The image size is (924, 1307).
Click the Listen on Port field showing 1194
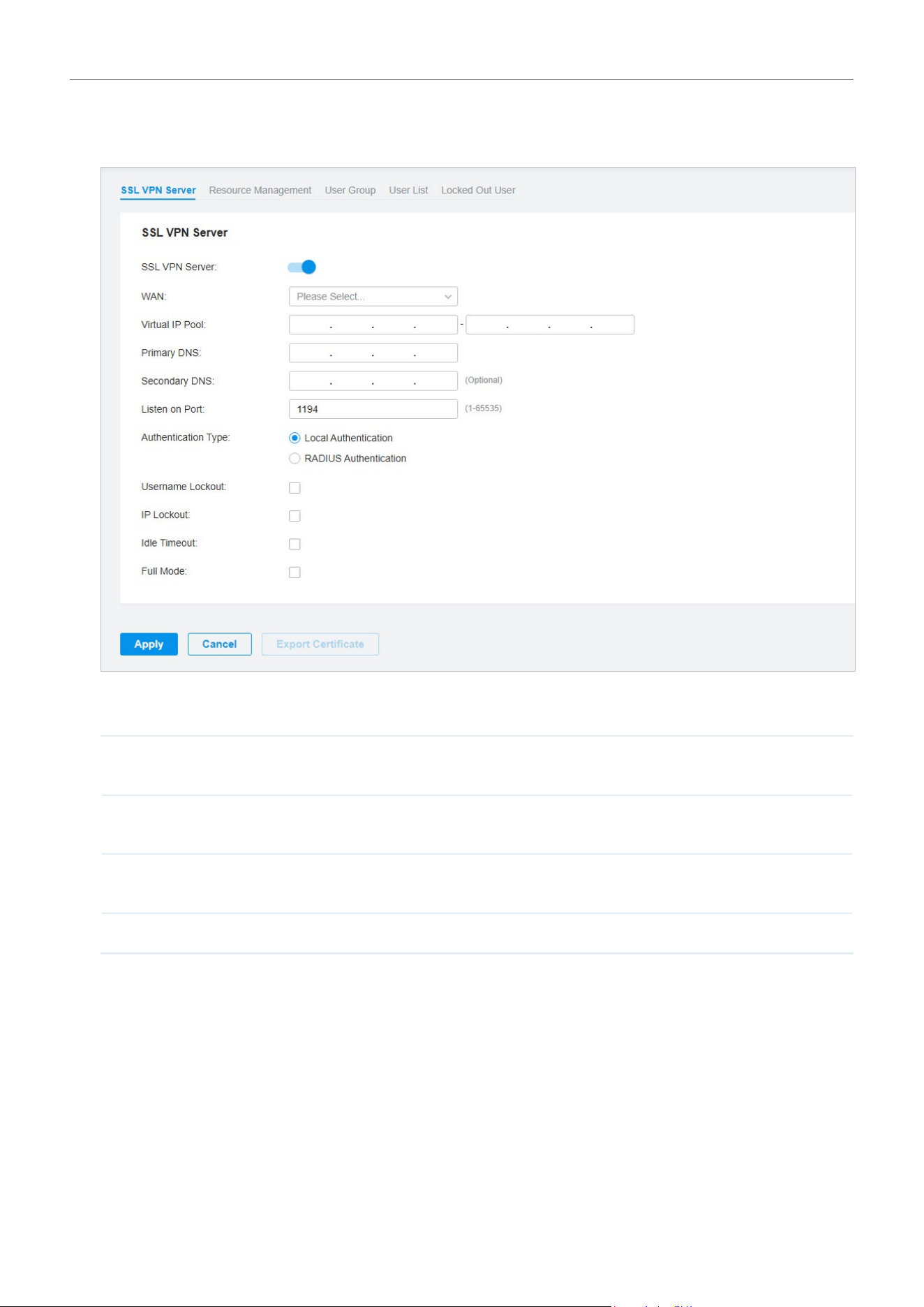(x=373, y=409)
